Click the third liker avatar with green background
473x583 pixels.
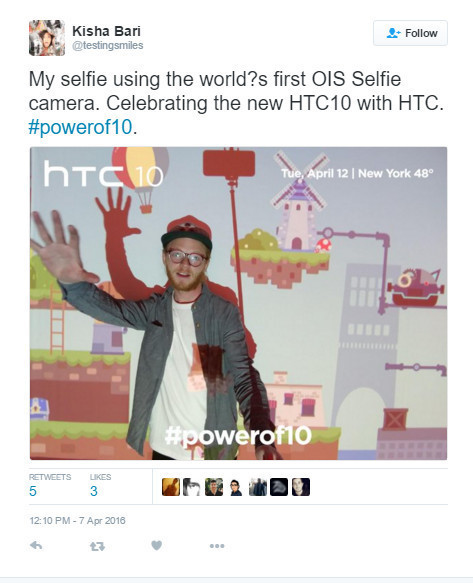pyautogui.click(x=214, y=487)
